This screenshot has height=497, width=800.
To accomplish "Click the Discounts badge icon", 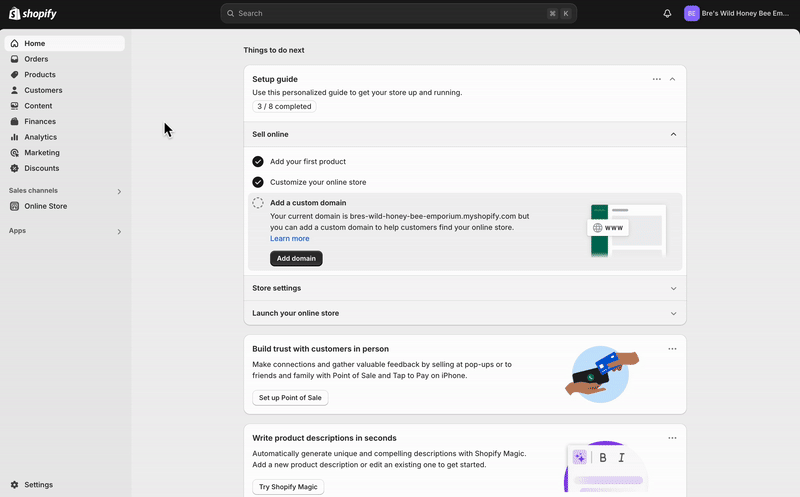I will point(15,168).
